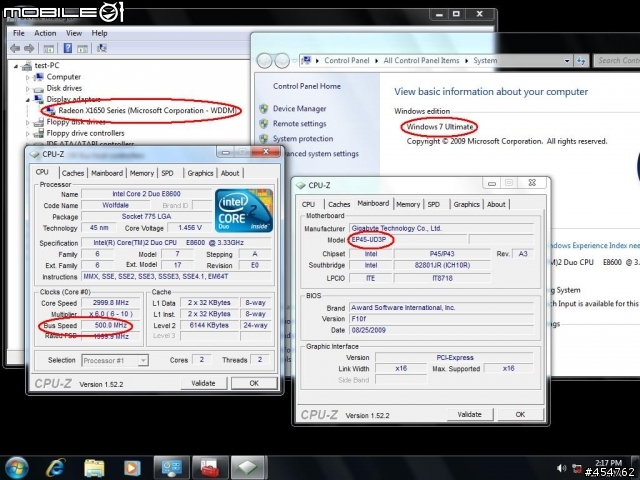This screenshot has width=640, height=480.
Task: Launch Internet Explorer from the taskbar
Action: 56,468
